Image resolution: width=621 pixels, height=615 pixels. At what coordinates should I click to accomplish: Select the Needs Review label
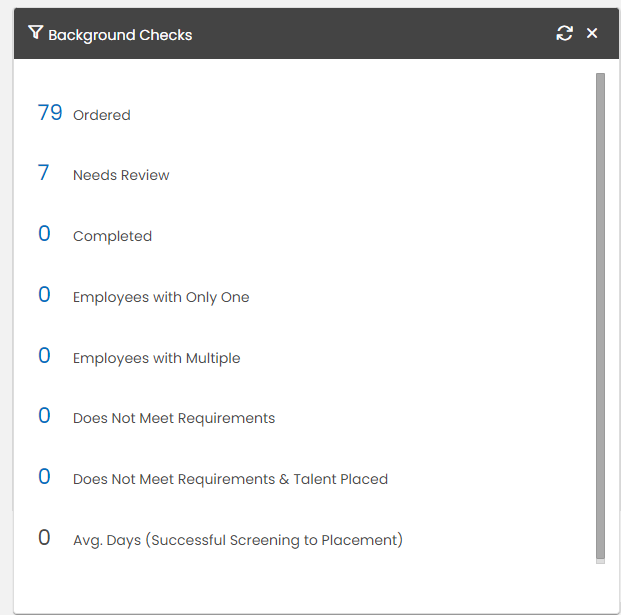point(121,175)
